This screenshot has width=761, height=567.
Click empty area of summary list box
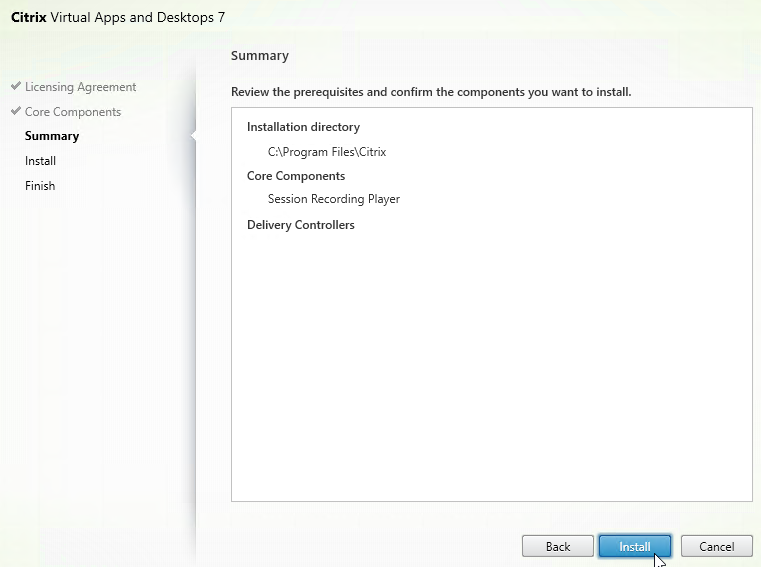[x=492, y=364]
